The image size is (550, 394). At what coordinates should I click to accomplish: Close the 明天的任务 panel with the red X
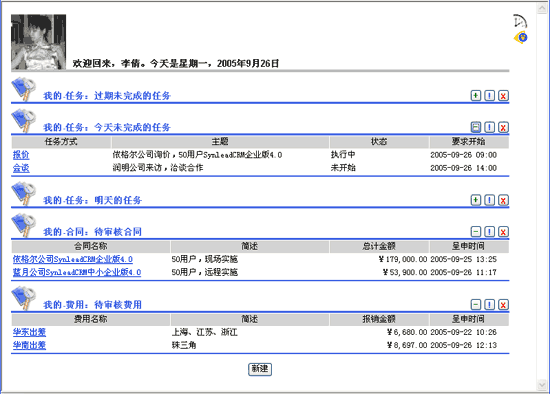tap(503, 200)
